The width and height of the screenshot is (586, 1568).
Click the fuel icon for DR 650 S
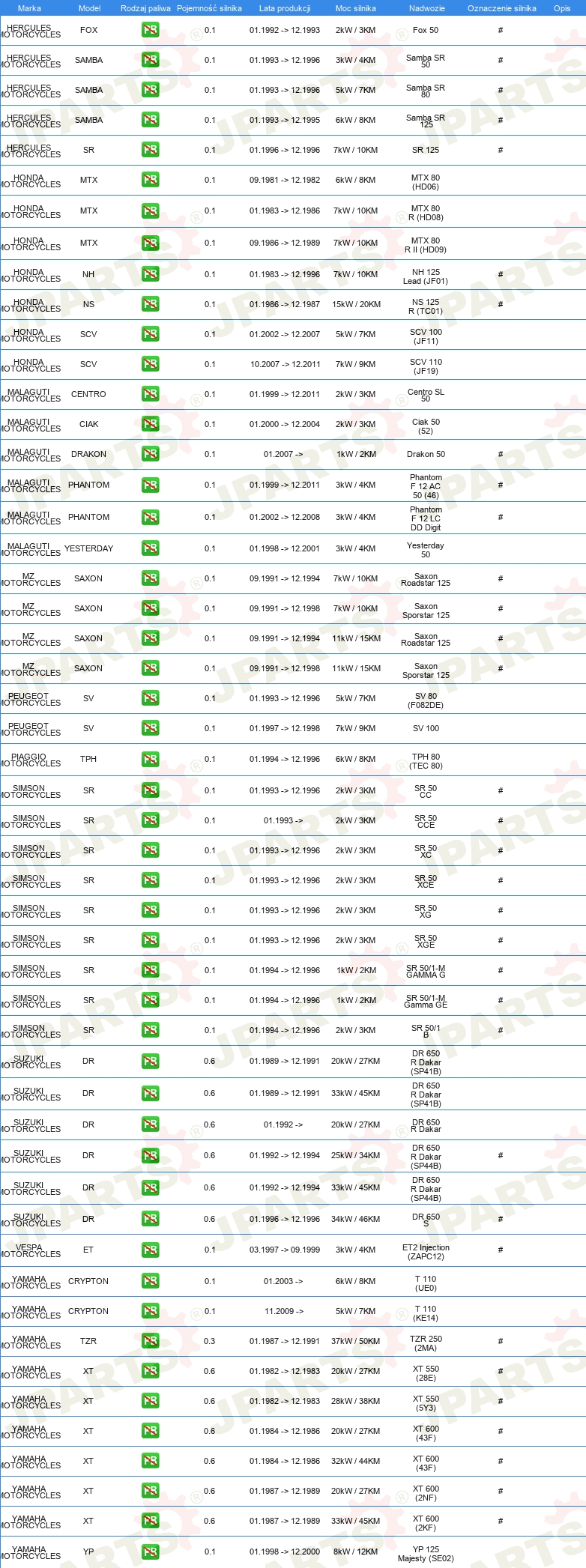(150, 1219)
